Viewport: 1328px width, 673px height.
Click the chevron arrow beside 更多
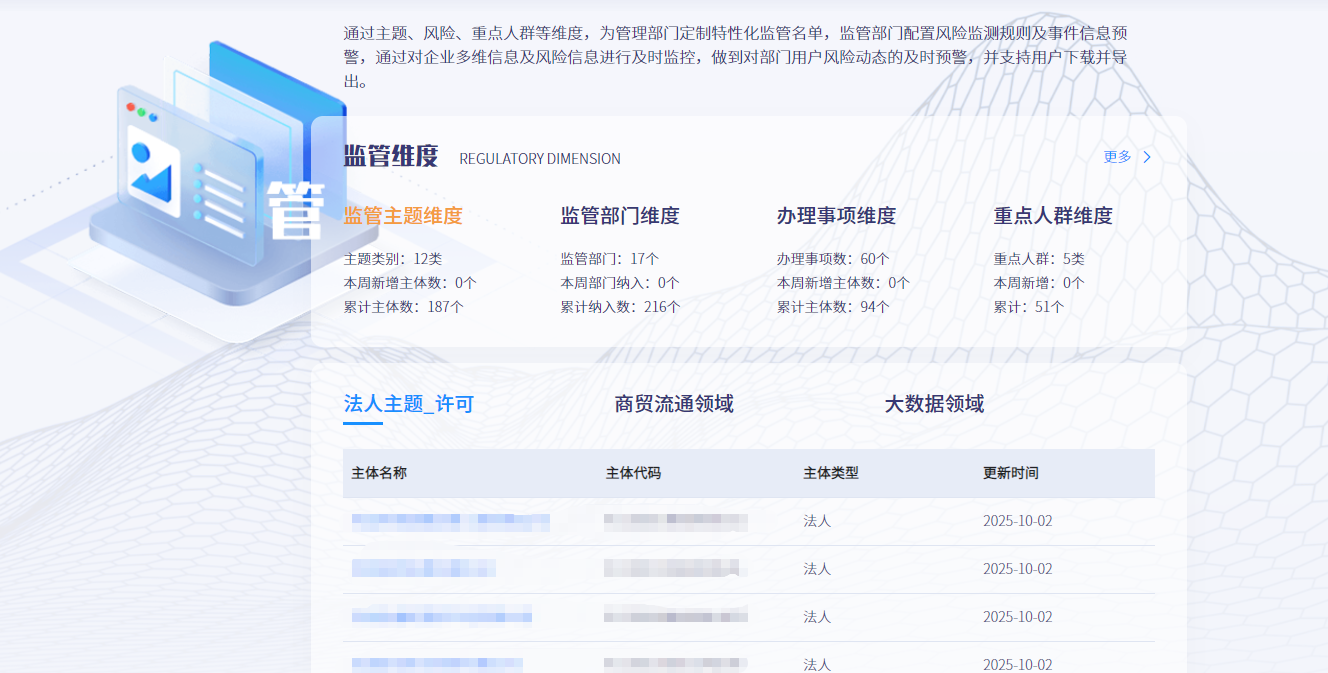pos(1147,157)
